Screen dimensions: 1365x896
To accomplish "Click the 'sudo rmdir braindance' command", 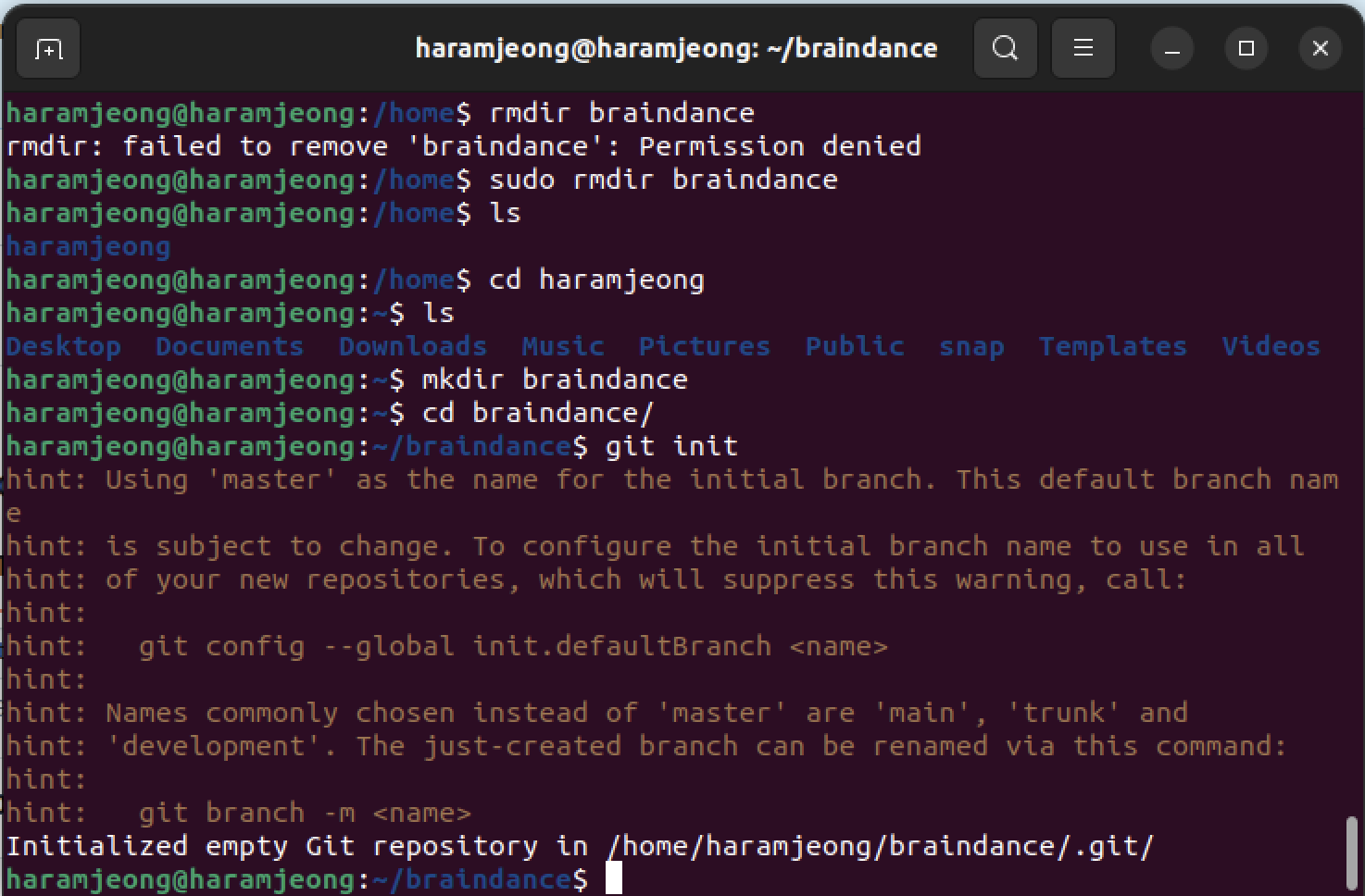I will [x=663, y=180].
